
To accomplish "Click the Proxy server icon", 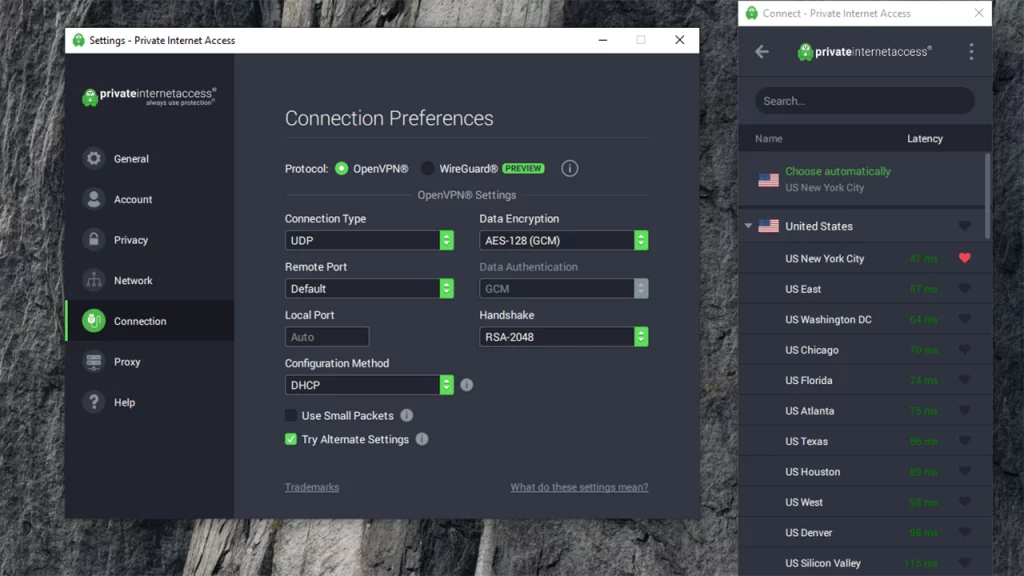I will (x=94, y=361).
